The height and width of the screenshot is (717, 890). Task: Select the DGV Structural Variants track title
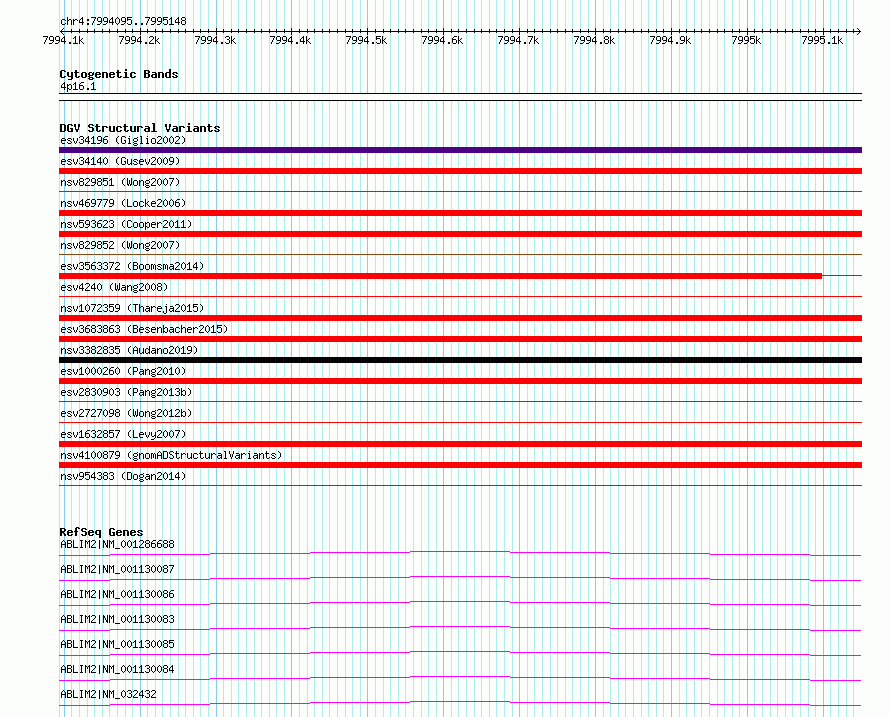coord(140,128)
